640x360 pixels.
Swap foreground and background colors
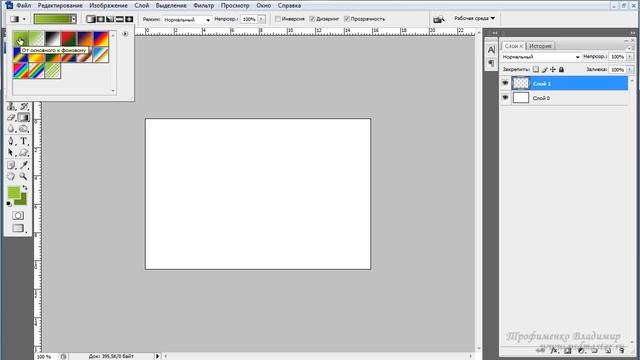[x=25, y=187]
